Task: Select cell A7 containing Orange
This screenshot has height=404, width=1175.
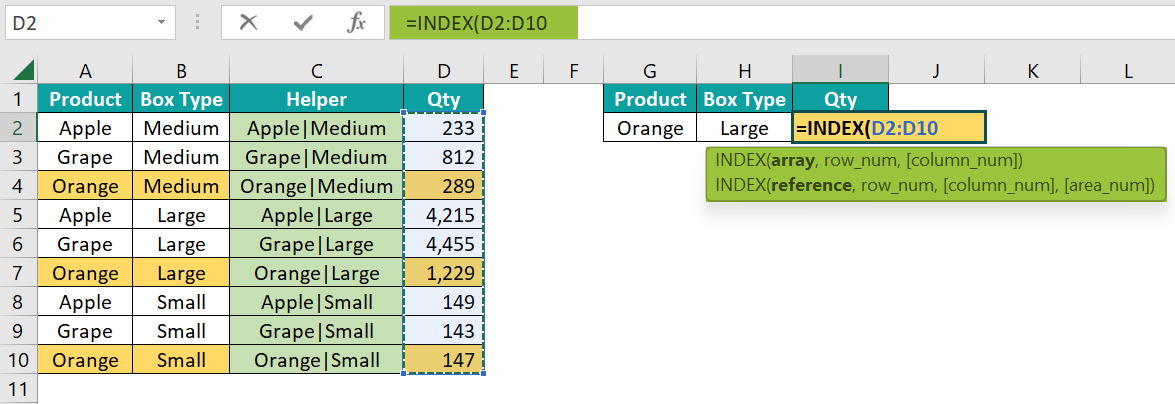Action: tap(85, 272)
